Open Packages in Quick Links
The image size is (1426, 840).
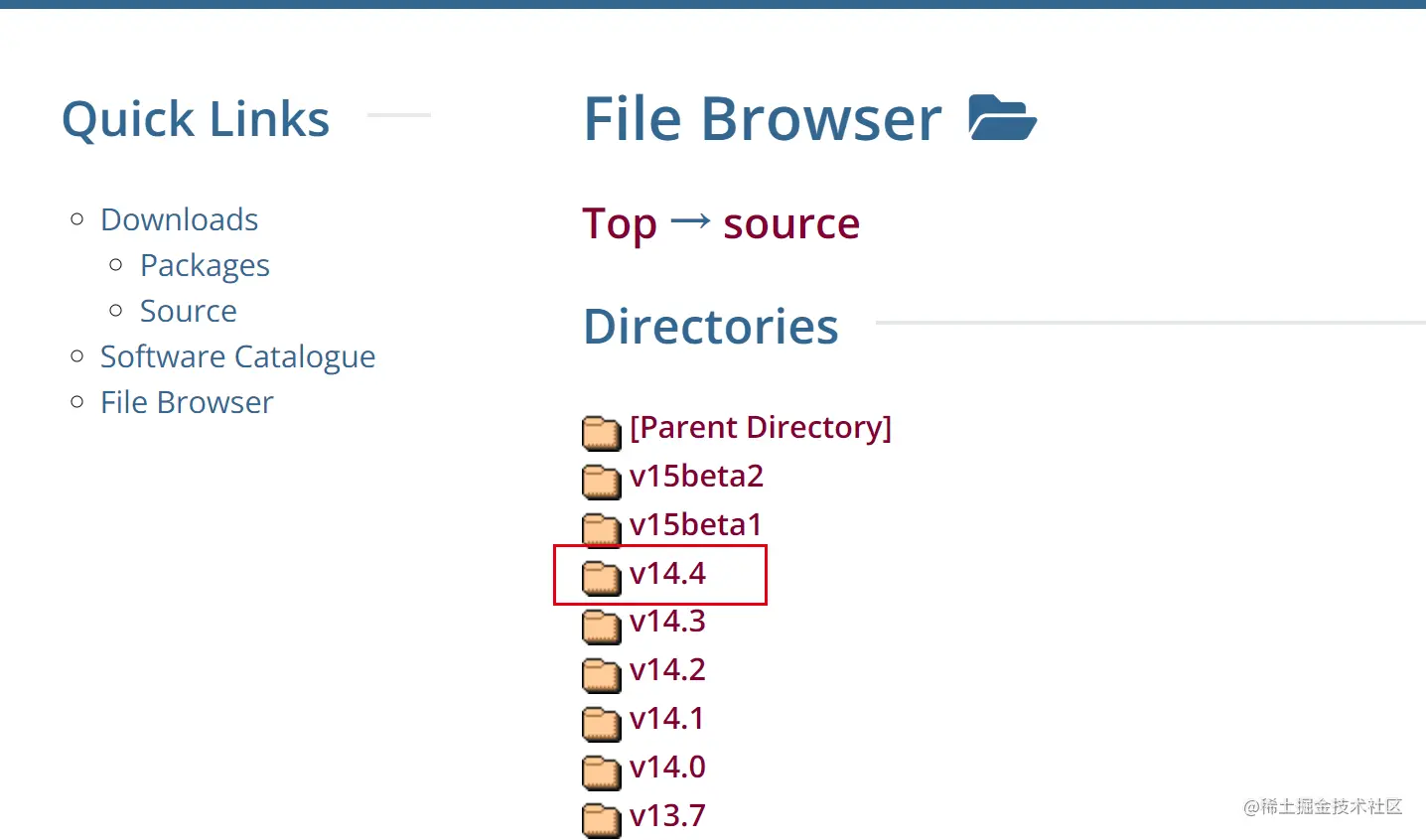(205, 266)
